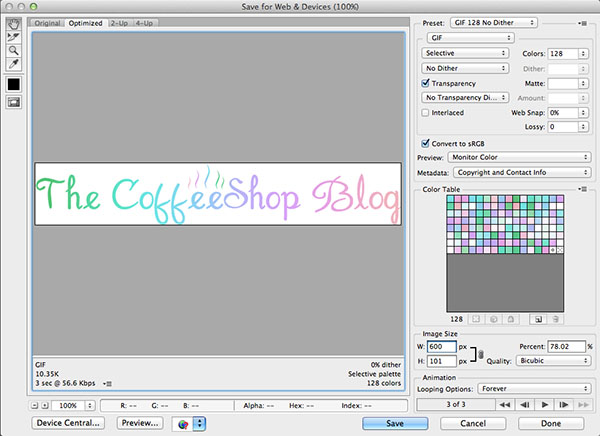Select first cyan swatch in color table

point(450,199)
